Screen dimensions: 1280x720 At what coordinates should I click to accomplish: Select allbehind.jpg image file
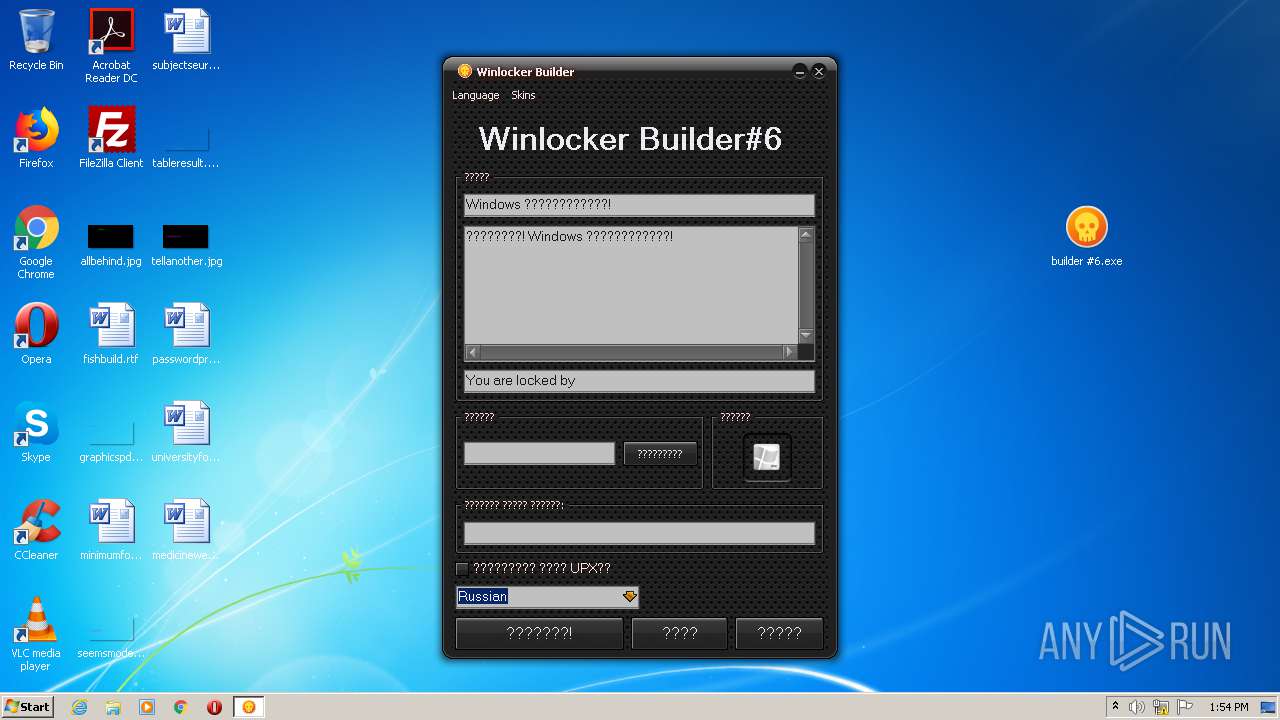[111, 245]
